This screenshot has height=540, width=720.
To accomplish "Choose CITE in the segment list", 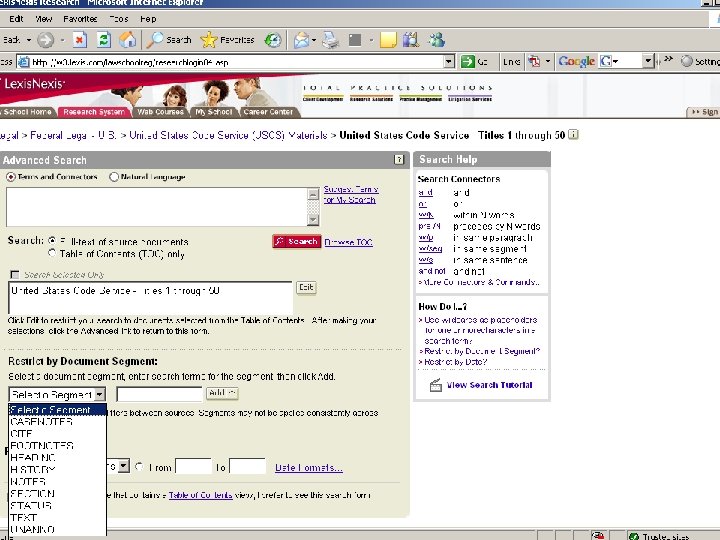I will click(x=57, y=433).
